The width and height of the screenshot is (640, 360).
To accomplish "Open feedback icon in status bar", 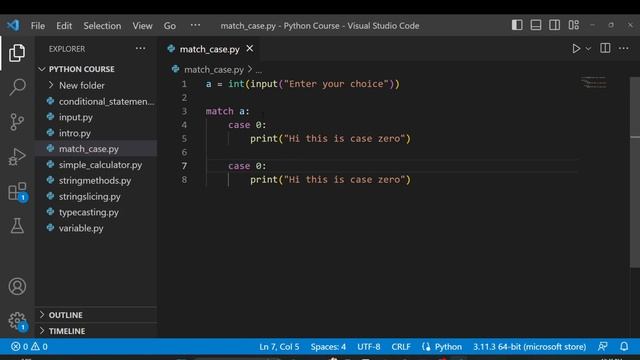I will [x=602, y=347].
